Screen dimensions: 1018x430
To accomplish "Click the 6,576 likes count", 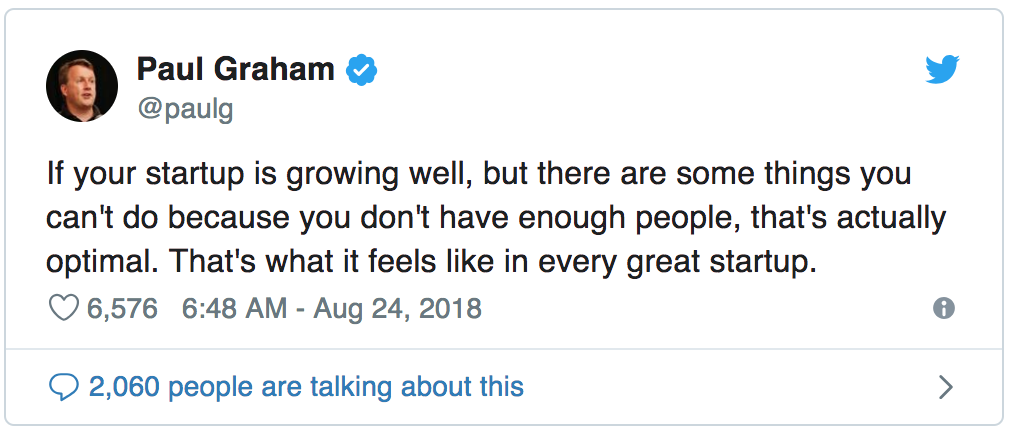I will (122, 308).
